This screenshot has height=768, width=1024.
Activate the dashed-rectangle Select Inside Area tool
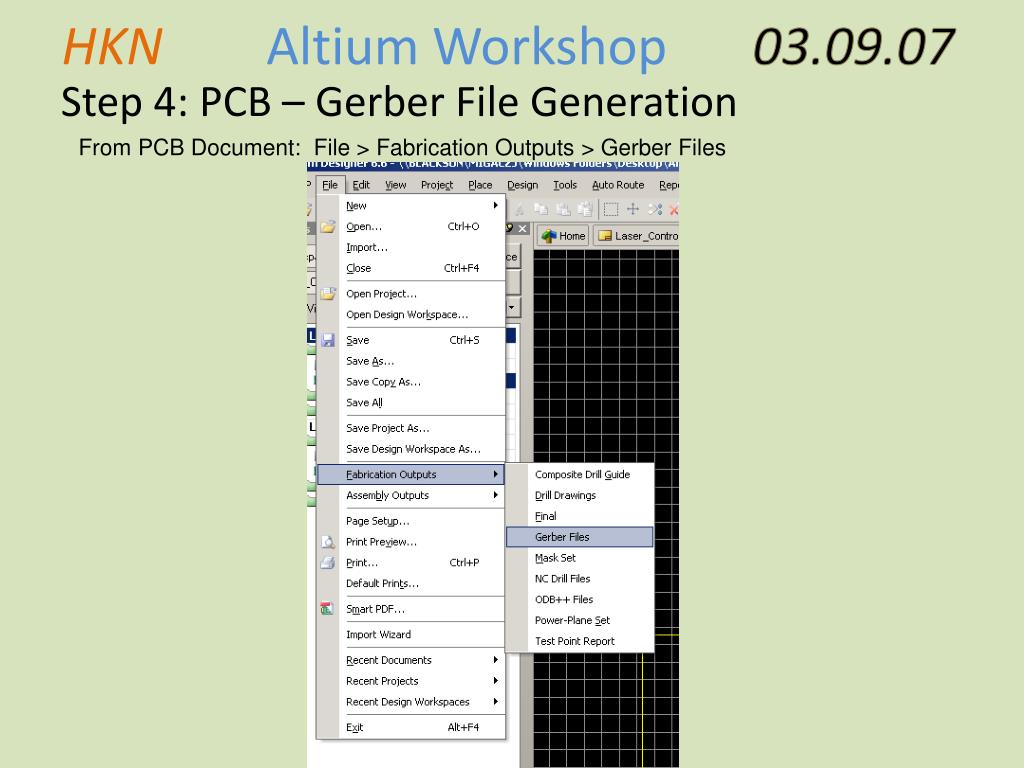pyautogui.click(x=611, y=209)
